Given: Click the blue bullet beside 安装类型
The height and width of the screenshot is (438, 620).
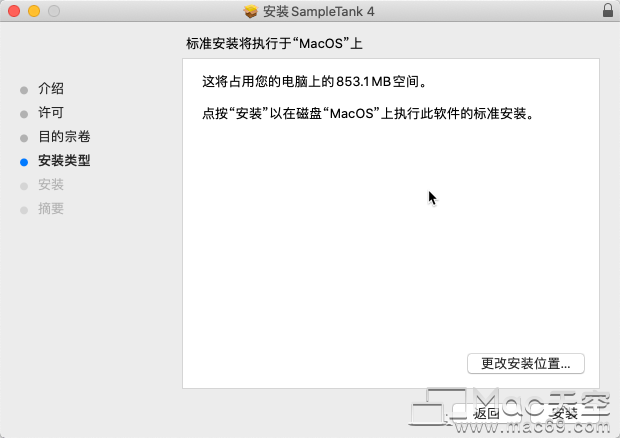Looking at the screenshot, I should point(24,162).
